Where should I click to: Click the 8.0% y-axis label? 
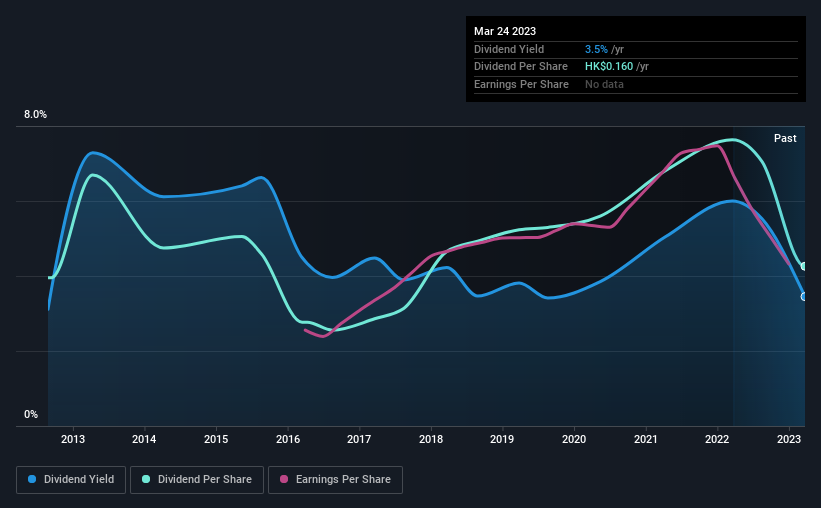coord(35,115)
